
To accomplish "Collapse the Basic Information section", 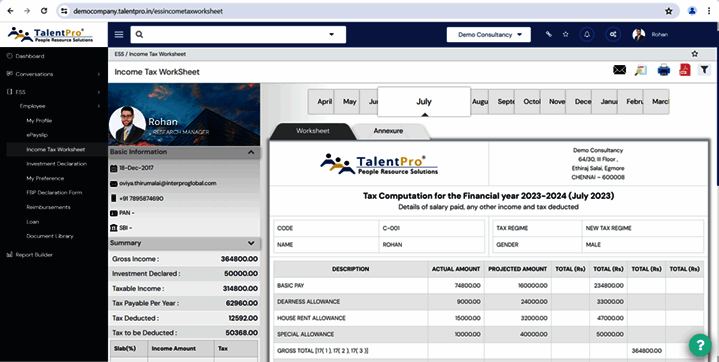I will [x=251, y=152].
